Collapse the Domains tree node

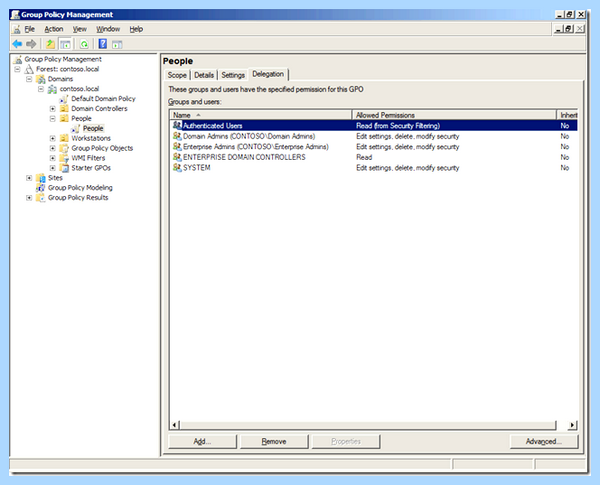pos(29,79)
